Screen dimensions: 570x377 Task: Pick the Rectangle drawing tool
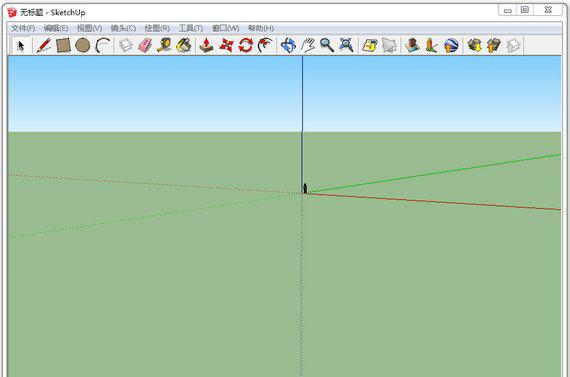click(x=63, y=46)
